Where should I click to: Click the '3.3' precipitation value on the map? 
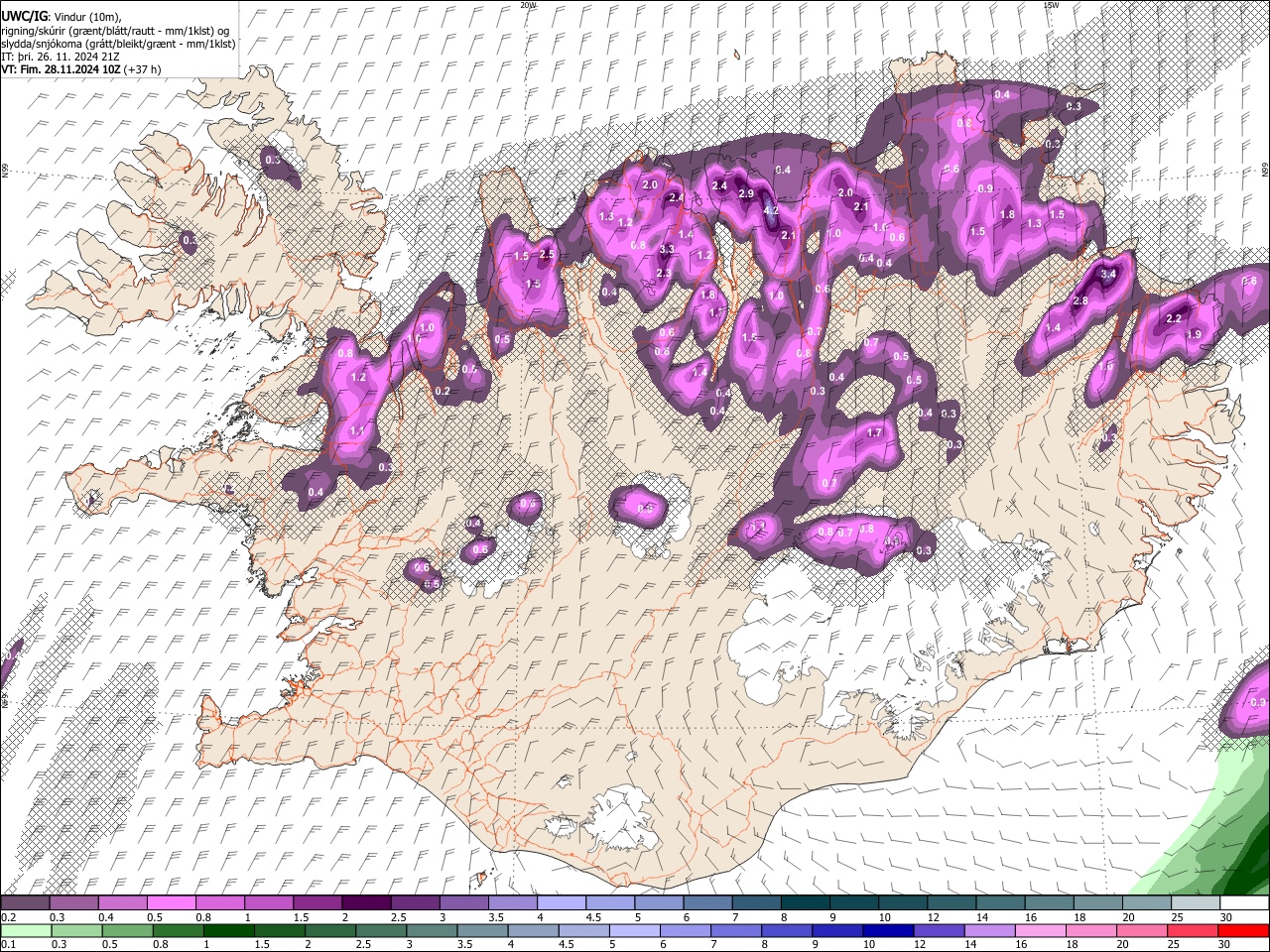[x=667, y=249]
